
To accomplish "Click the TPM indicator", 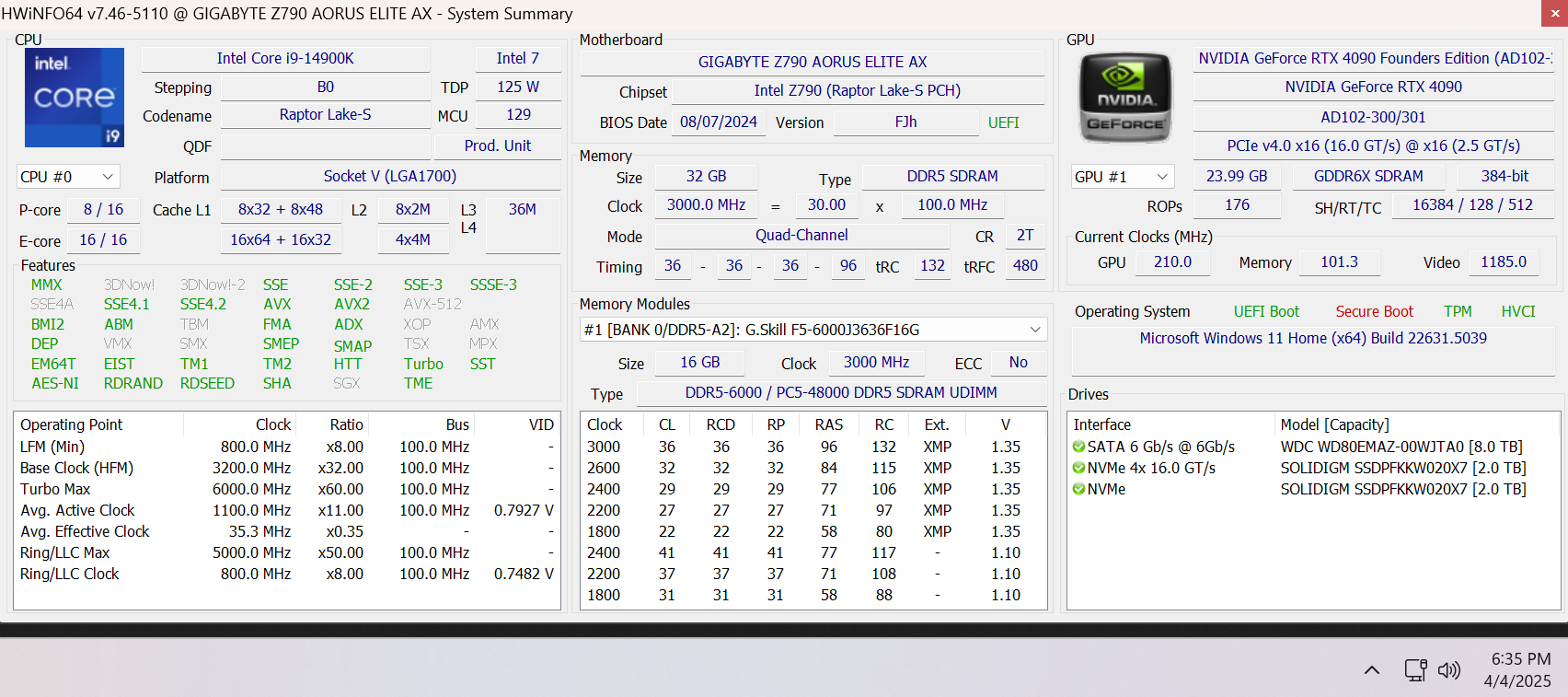I will 1458,311.
